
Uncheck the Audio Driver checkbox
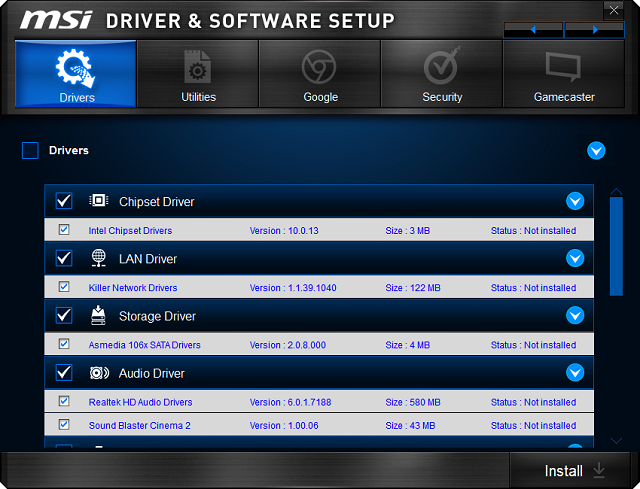[x=64, y=372]
